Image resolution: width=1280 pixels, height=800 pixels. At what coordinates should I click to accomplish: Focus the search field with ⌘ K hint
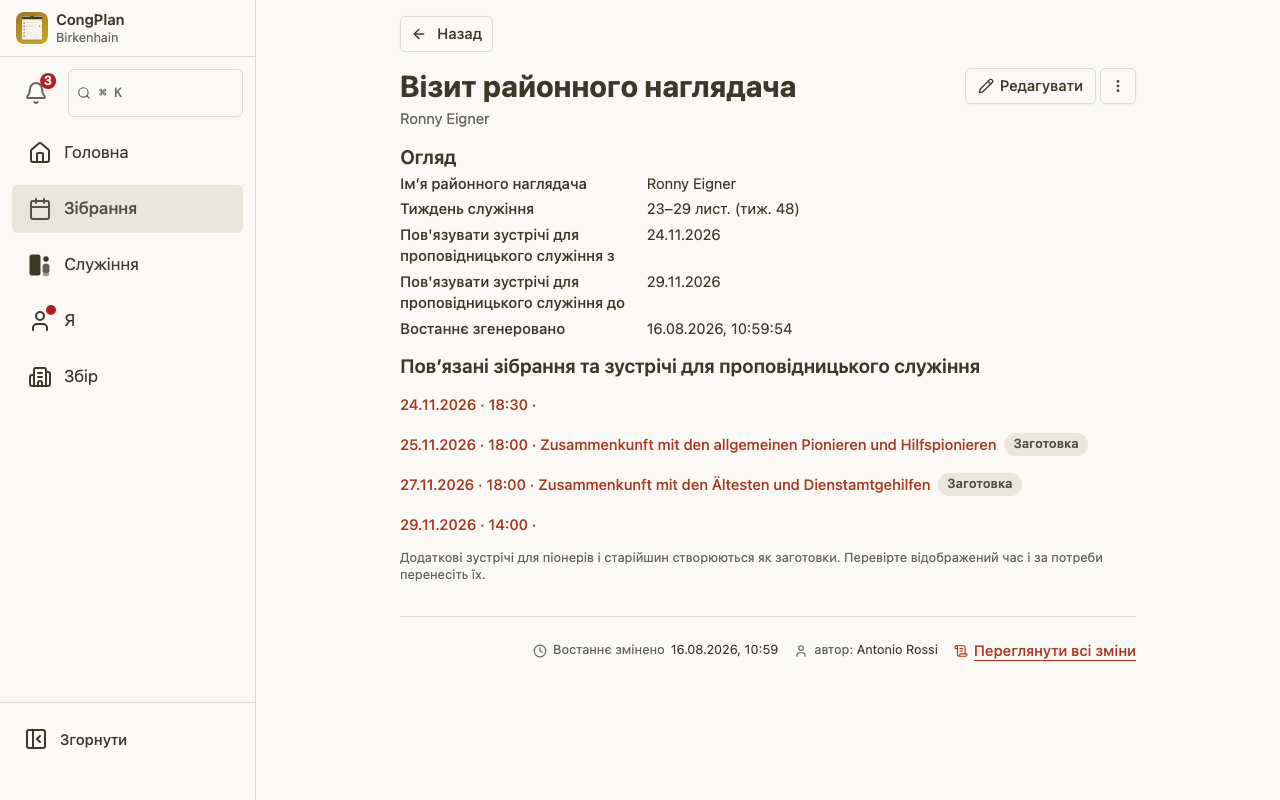click(155, 93)
